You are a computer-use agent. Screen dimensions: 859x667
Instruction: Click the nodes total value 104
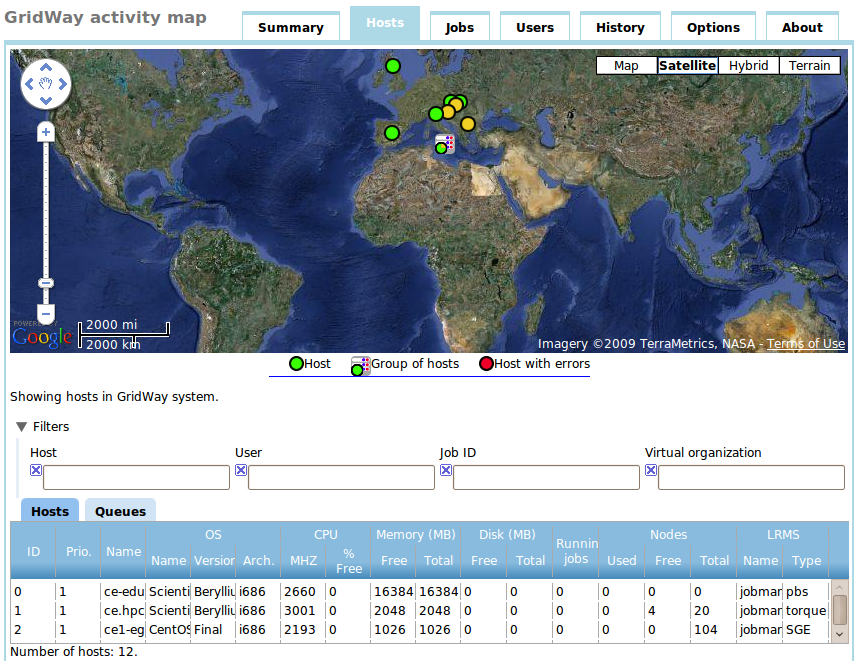pyautogui.click(x=706, y=630)
